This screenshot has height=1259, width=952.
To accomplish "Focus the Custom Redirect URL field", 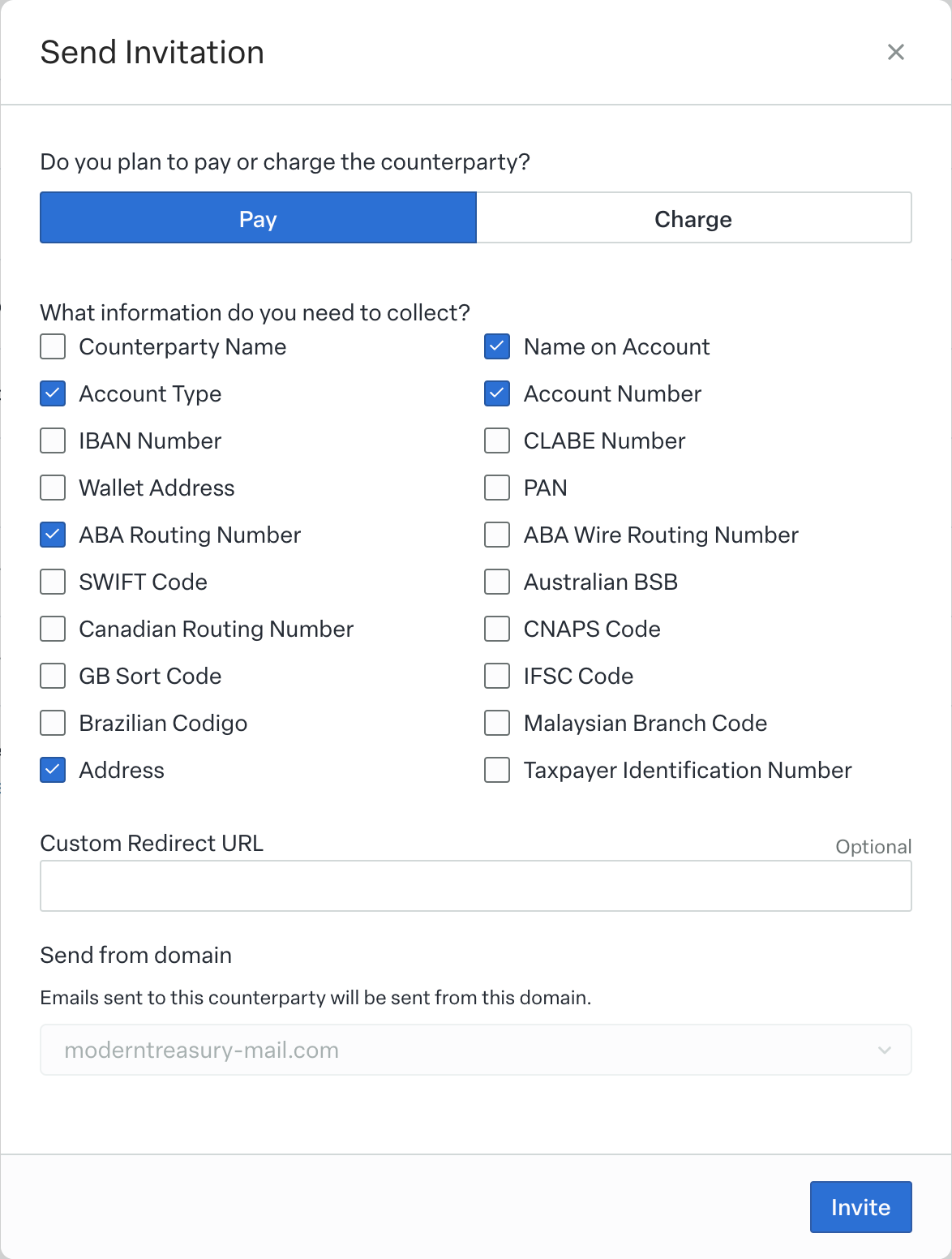I will pyautogui.click(x=476, y=886).
